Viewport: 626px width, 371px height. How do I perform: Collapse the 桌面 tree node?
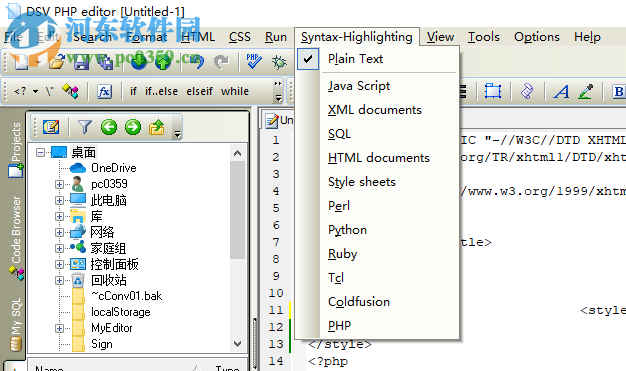click(x=40, y=152)
